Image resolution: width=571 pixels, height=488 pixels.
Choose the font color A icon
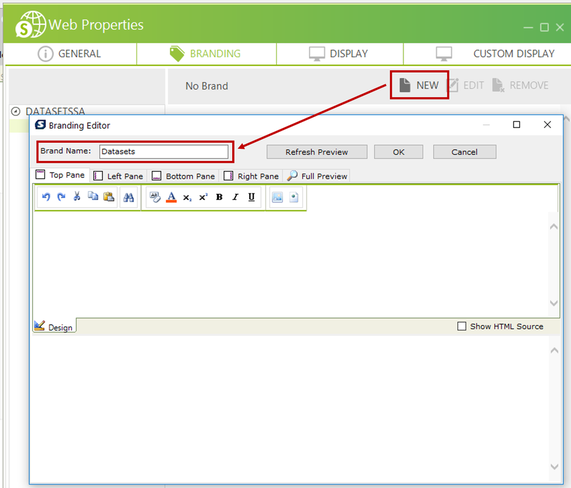pos(171,197)
